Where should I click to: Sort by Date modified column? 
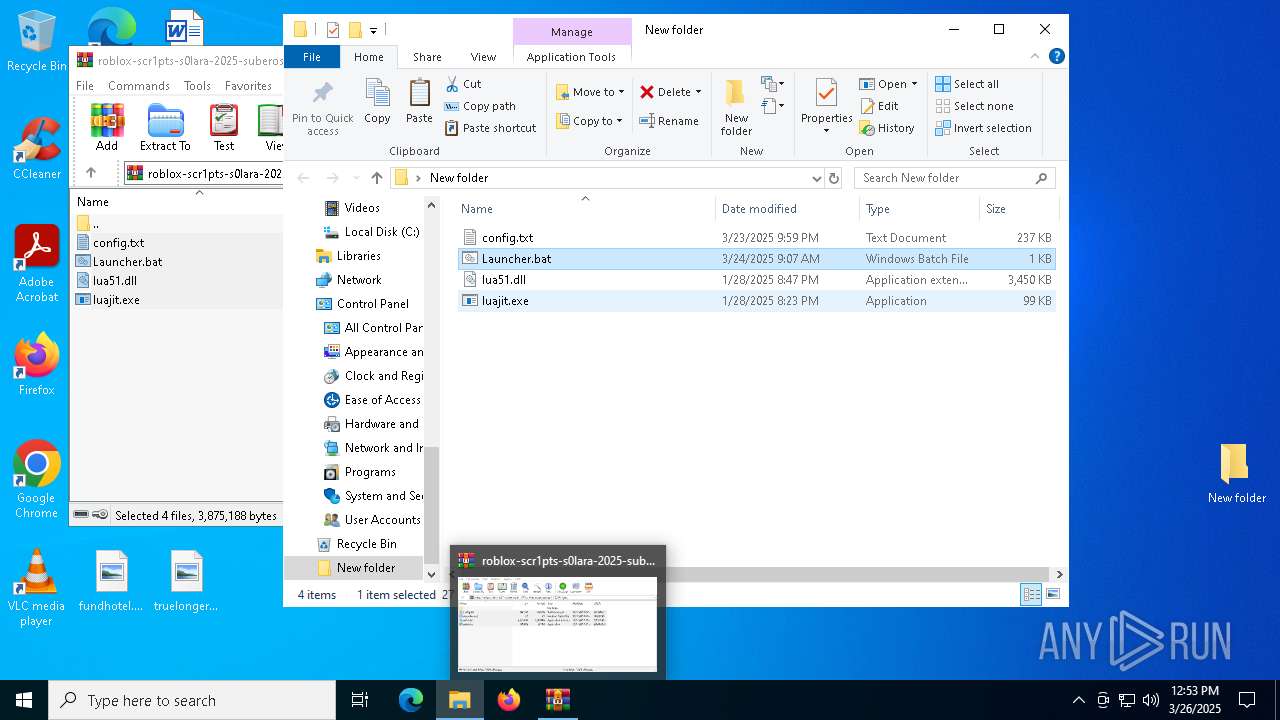click(787, 209)
